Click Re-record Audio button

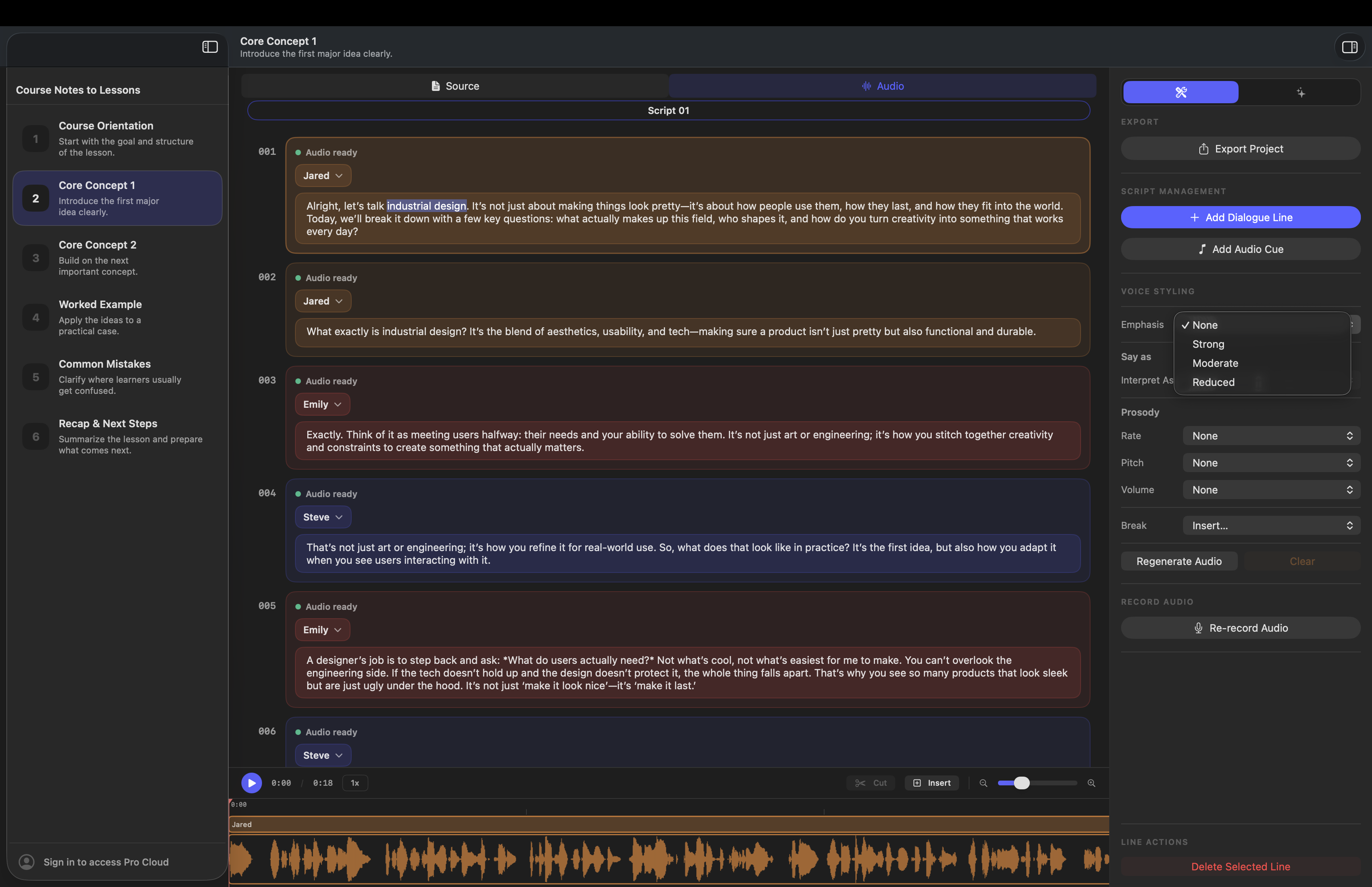[1240, 628]
